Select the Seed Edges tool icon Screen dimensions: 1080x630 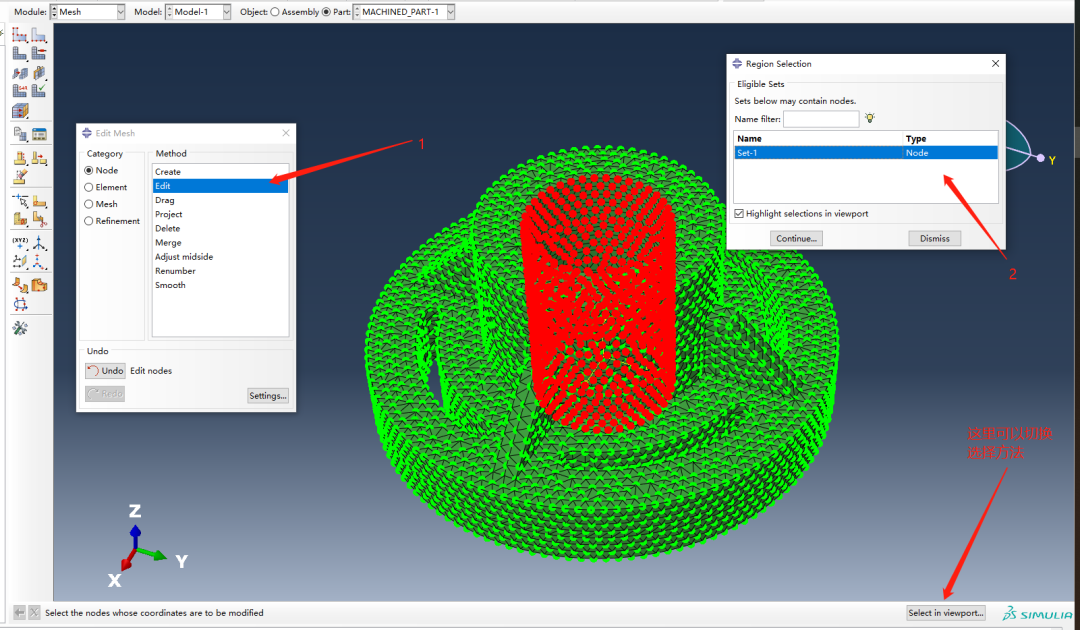click(x=39, y=35)
